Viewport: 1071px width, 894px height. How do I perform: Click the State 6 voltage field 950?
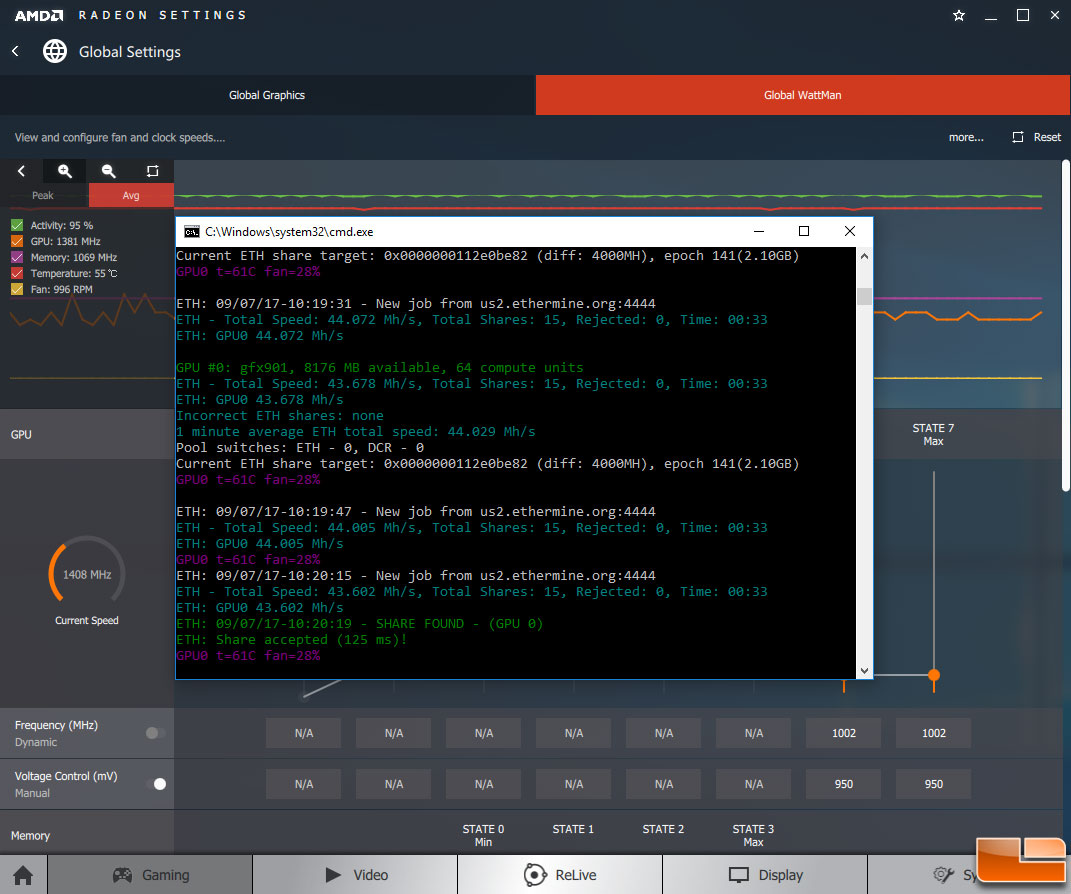pos(844,784)
